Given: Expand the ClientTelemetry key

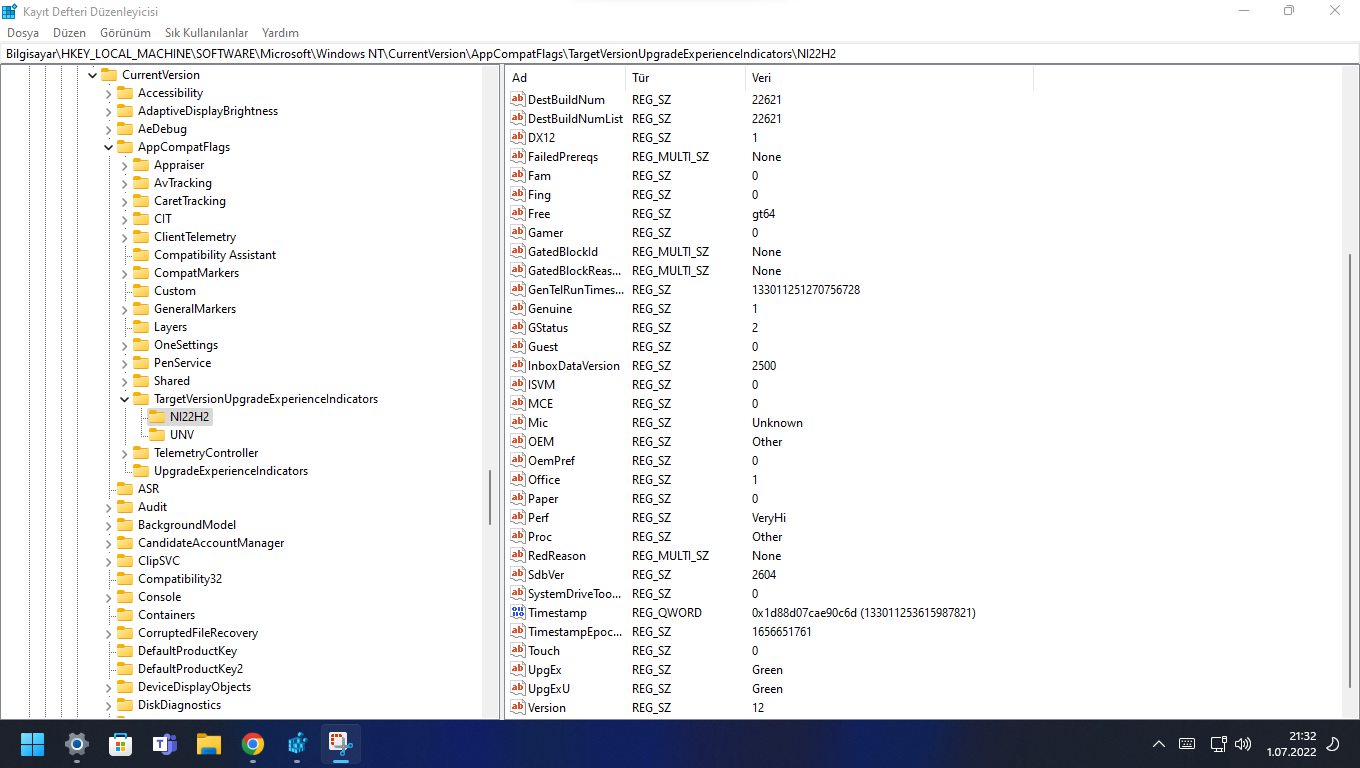Looking at the screenshot, I should [x=125, y=237].
